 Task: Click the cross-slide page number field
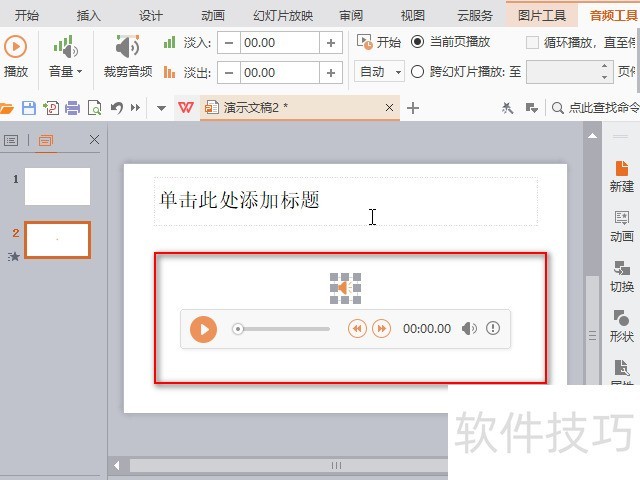coord(563,72)
